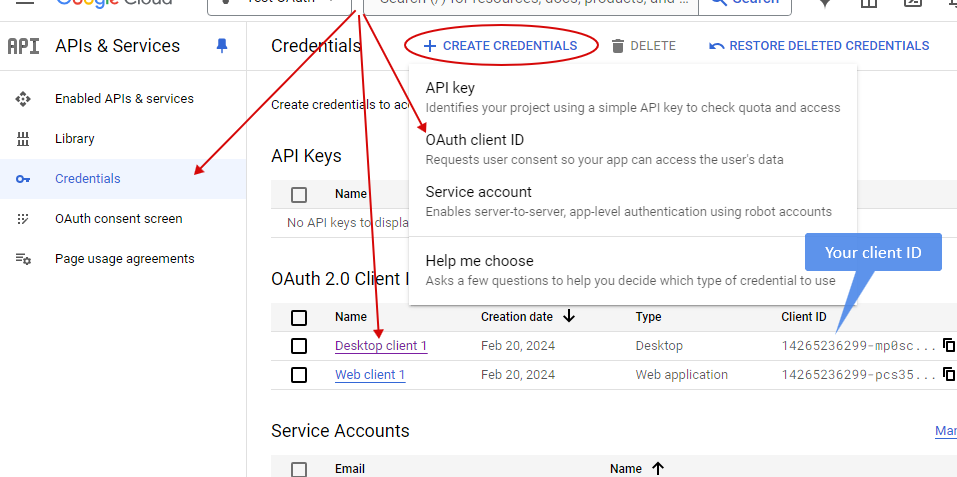This screenshot has width=957, height=477.
Task: Check the Web client 1 row checkbox
Action: click(x=299, y=375)
